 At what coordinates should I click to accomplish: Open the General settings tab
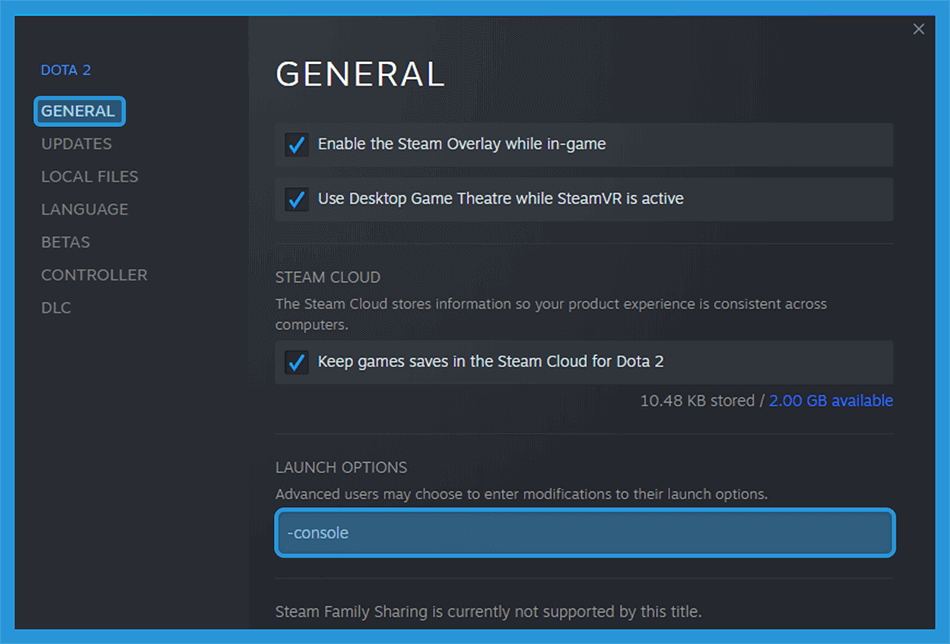pos(79,111)
